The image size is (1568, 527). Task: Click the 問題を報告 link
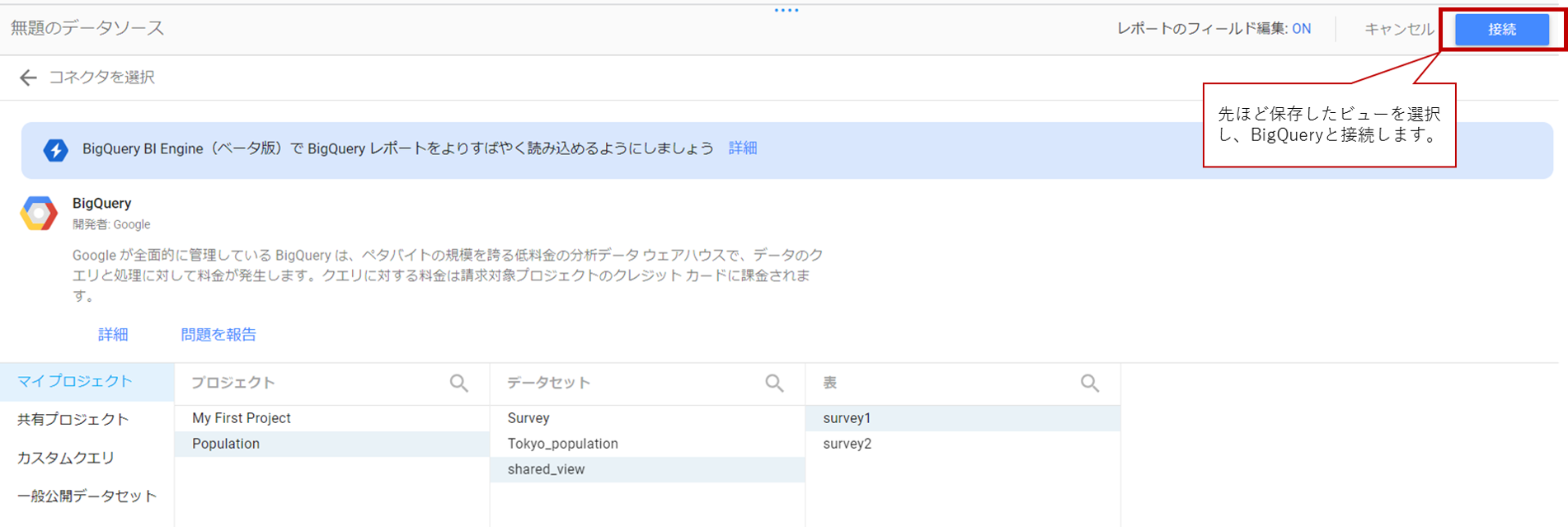(218, 335)
